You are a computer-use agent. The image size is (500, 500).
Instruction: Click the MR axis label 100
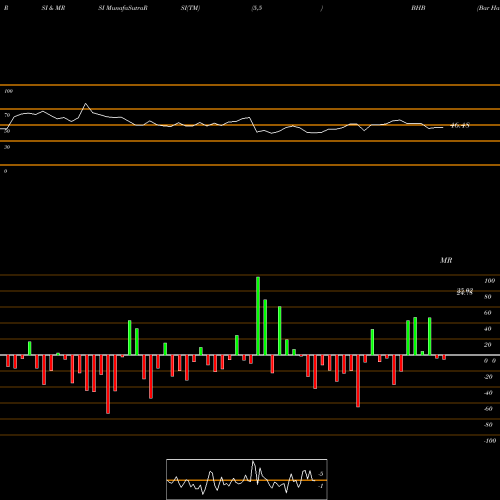click(489, 281)
